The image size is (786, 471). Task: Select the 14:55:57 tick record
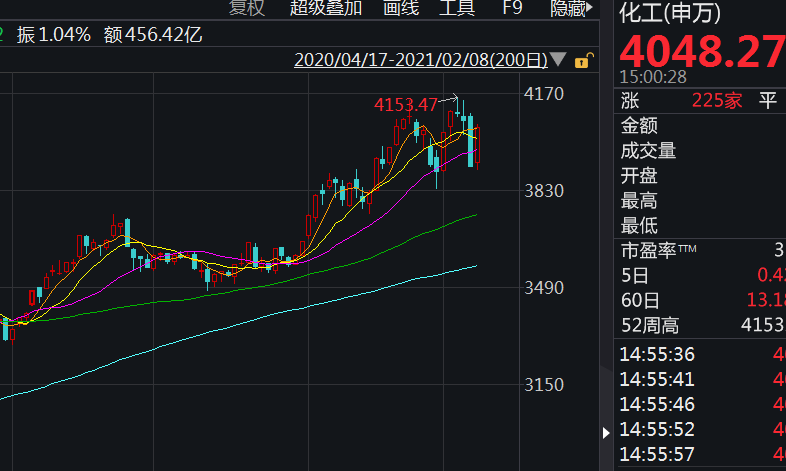(x=657, y=456)
